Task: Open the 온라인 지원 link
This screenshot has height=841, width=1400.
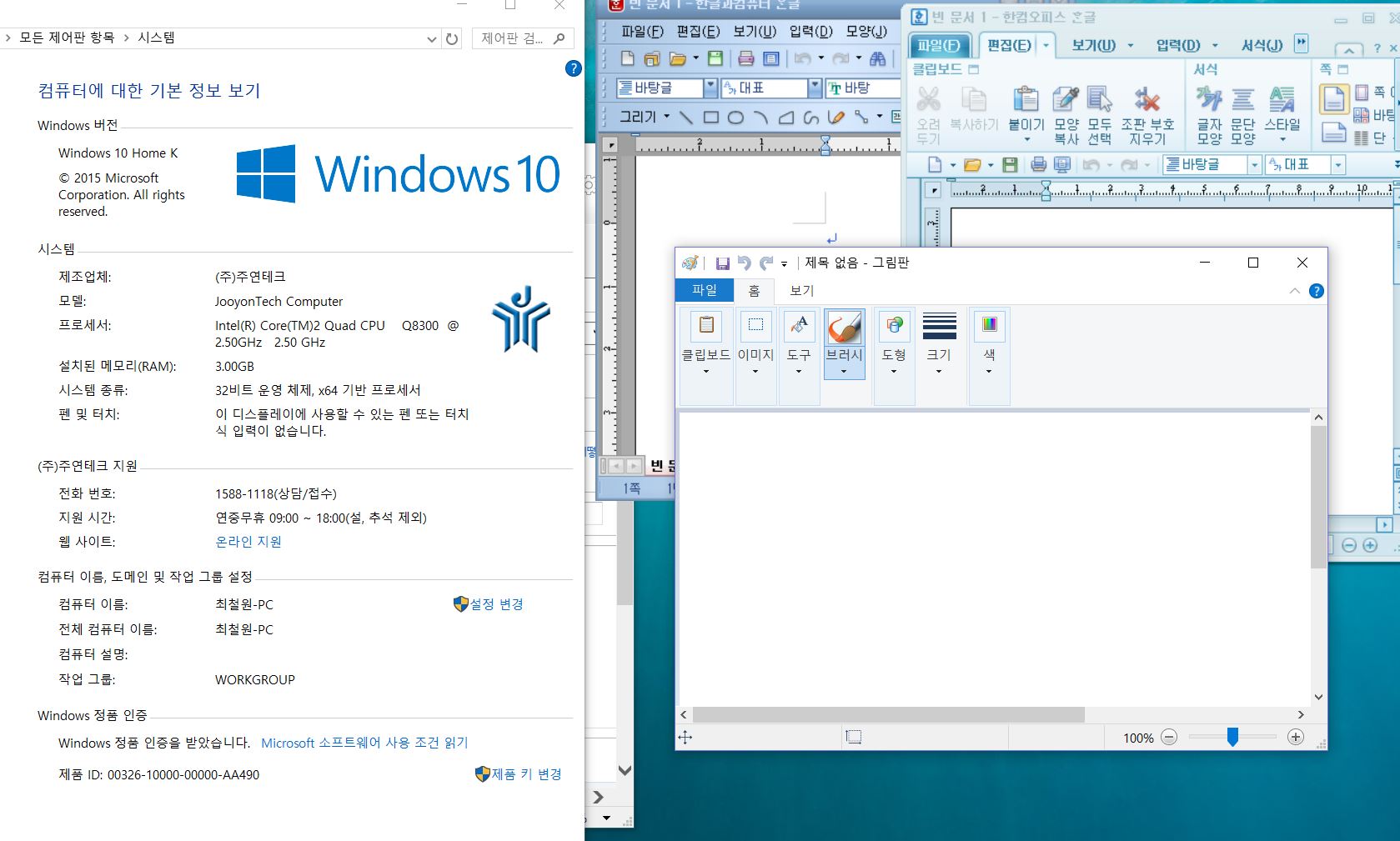Action: pos(248,542)
